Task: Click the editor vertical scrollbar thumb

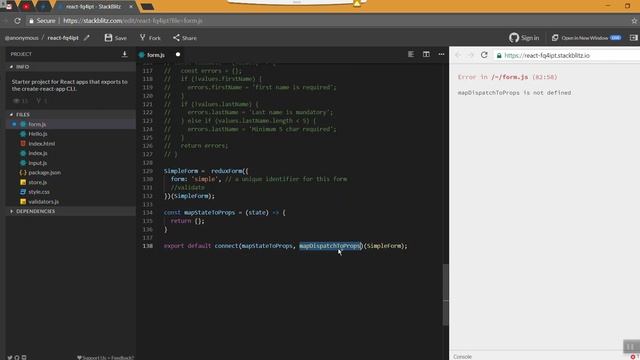Action: [445, 294]
